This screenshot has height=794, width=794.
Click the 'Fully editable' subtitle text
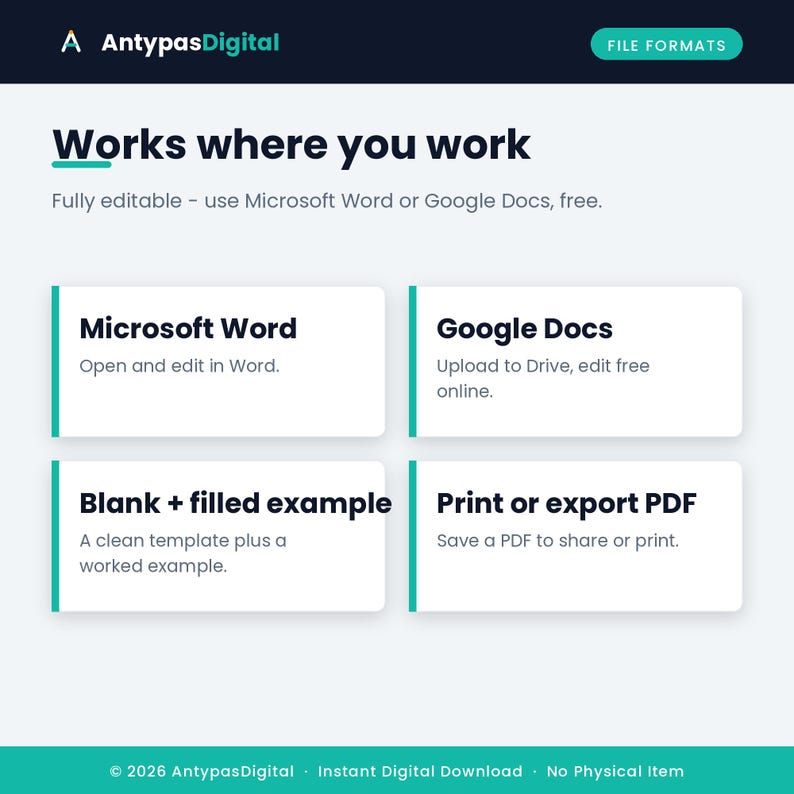pyautogui.click(x=327, y=201)
